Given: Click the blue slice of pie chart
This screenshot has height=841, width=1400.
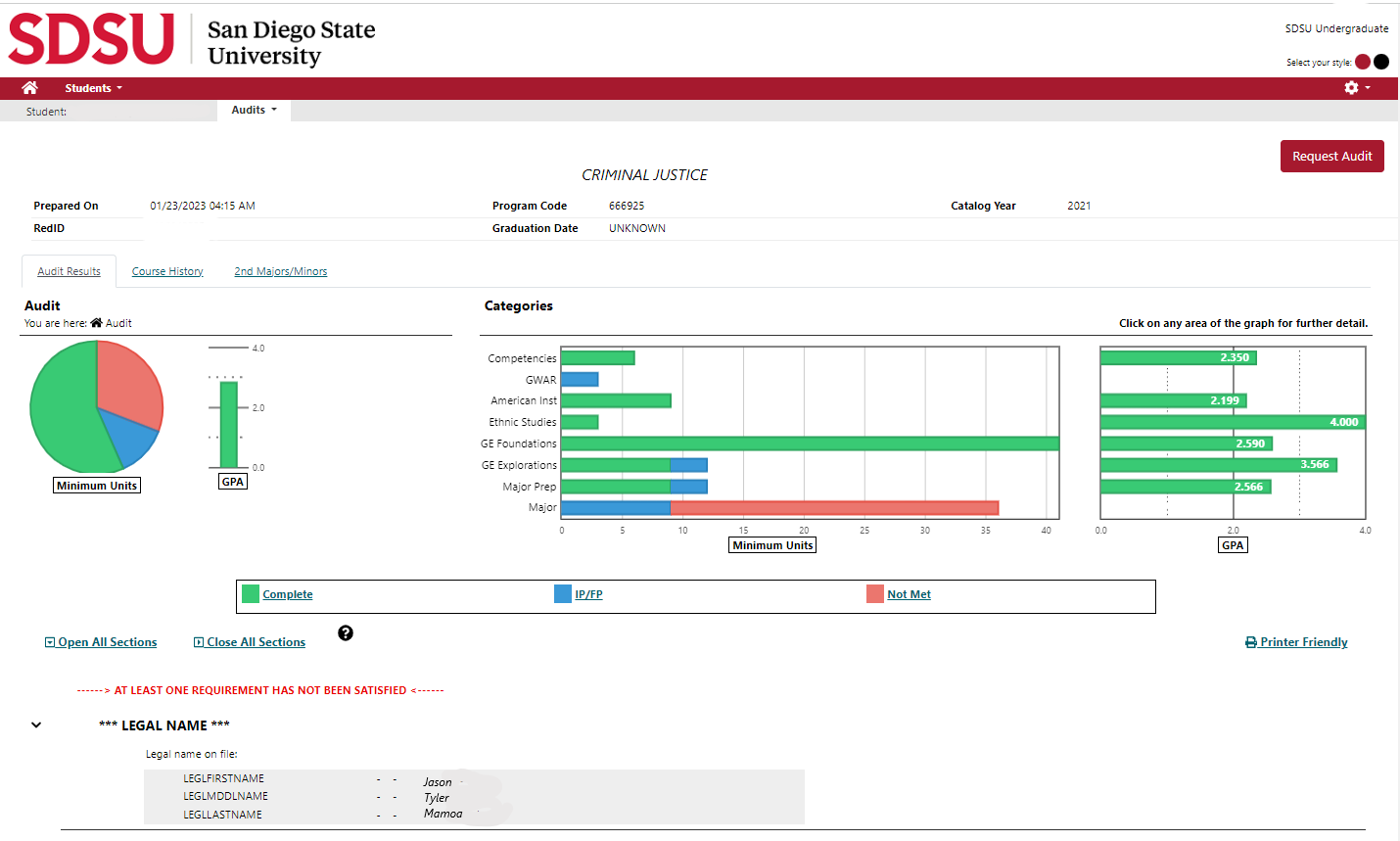Looking at the screenshot, I should [x=130, y=439].
